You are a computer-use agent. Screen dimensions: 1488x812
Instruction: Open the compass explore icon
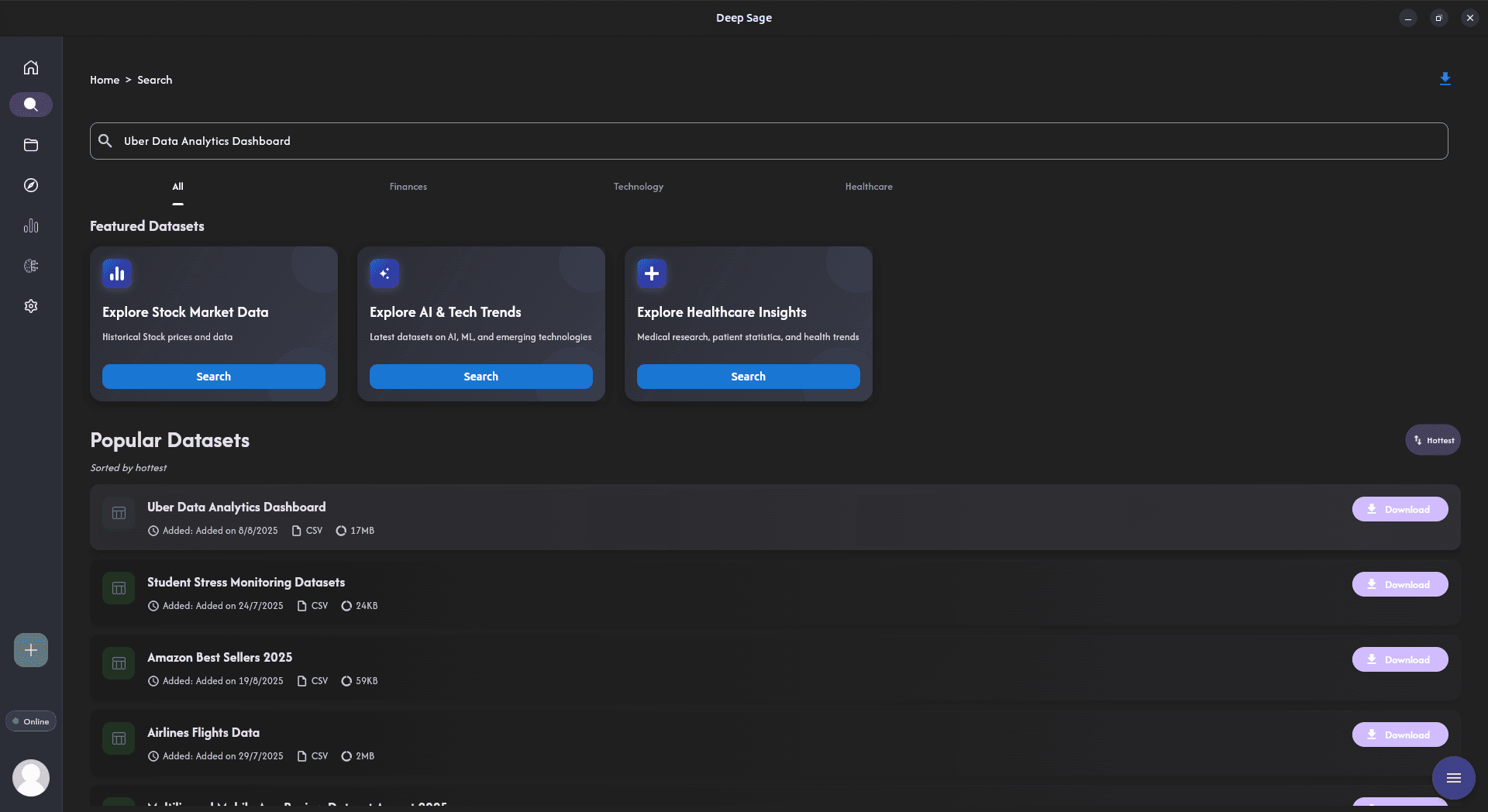pyautogui.click(x=31, y=185)
